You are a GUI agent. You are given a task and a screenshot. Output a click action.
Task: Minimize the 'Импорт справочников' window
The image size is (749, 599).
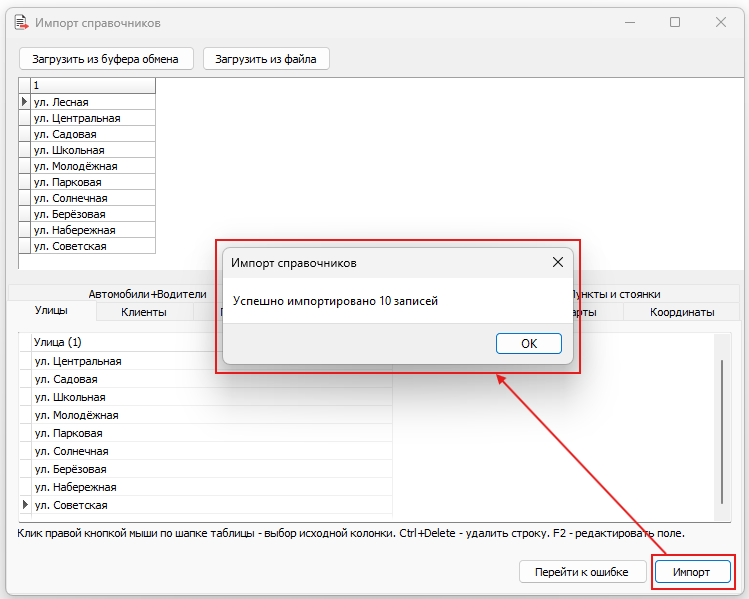point(630,22)
